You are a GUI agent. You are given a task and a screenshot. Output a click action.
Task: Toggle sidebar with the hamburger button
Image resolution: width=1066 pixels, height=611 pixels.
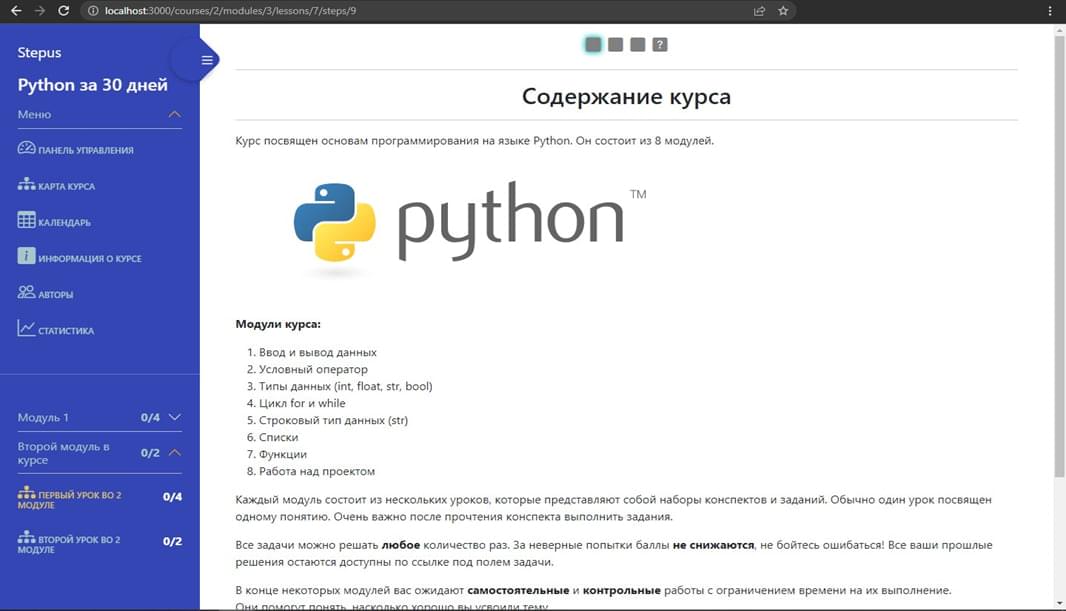tap(207, 60)
